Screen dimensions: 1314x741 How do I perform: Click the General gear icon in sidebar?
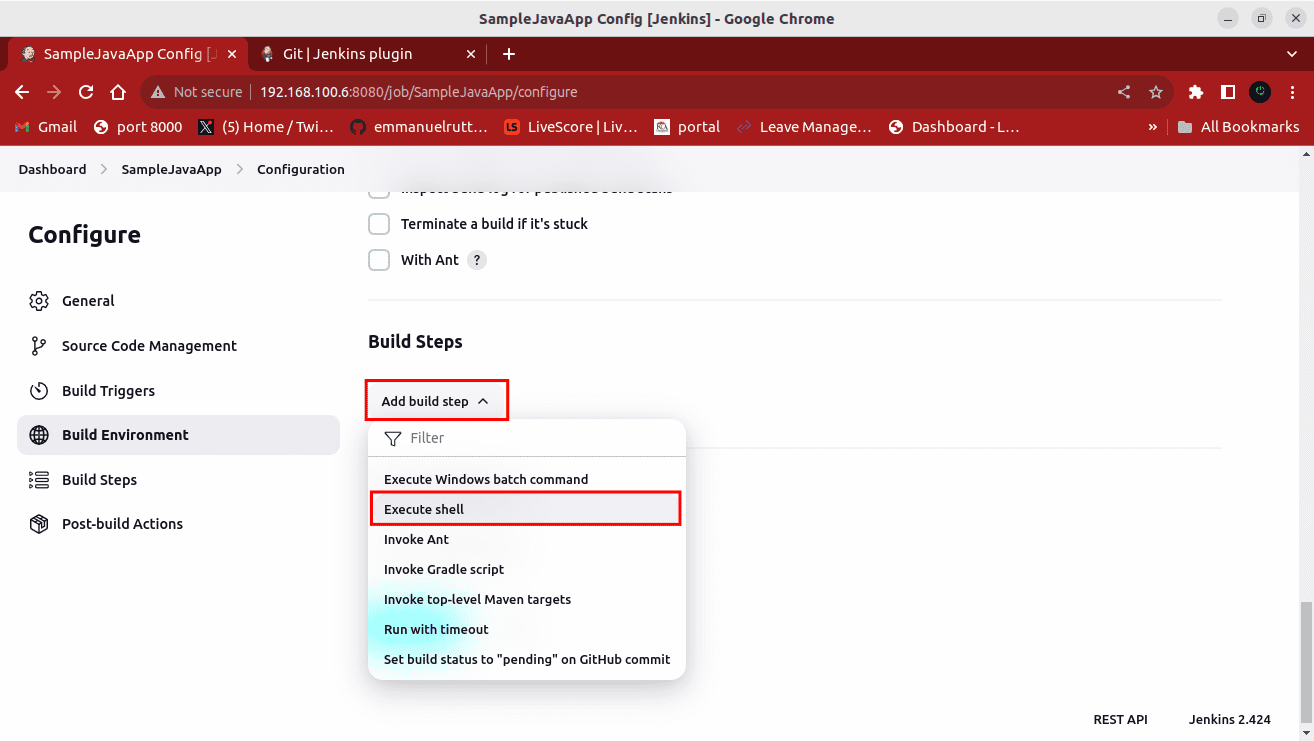pyautogui.click(x=39, y=301)
